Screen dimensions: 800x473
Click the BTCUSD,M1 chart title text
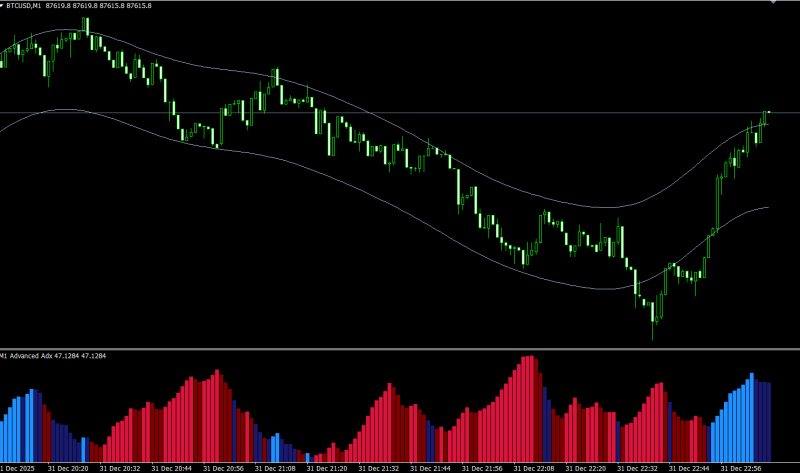pyautogui.click(x=23, y=6)
